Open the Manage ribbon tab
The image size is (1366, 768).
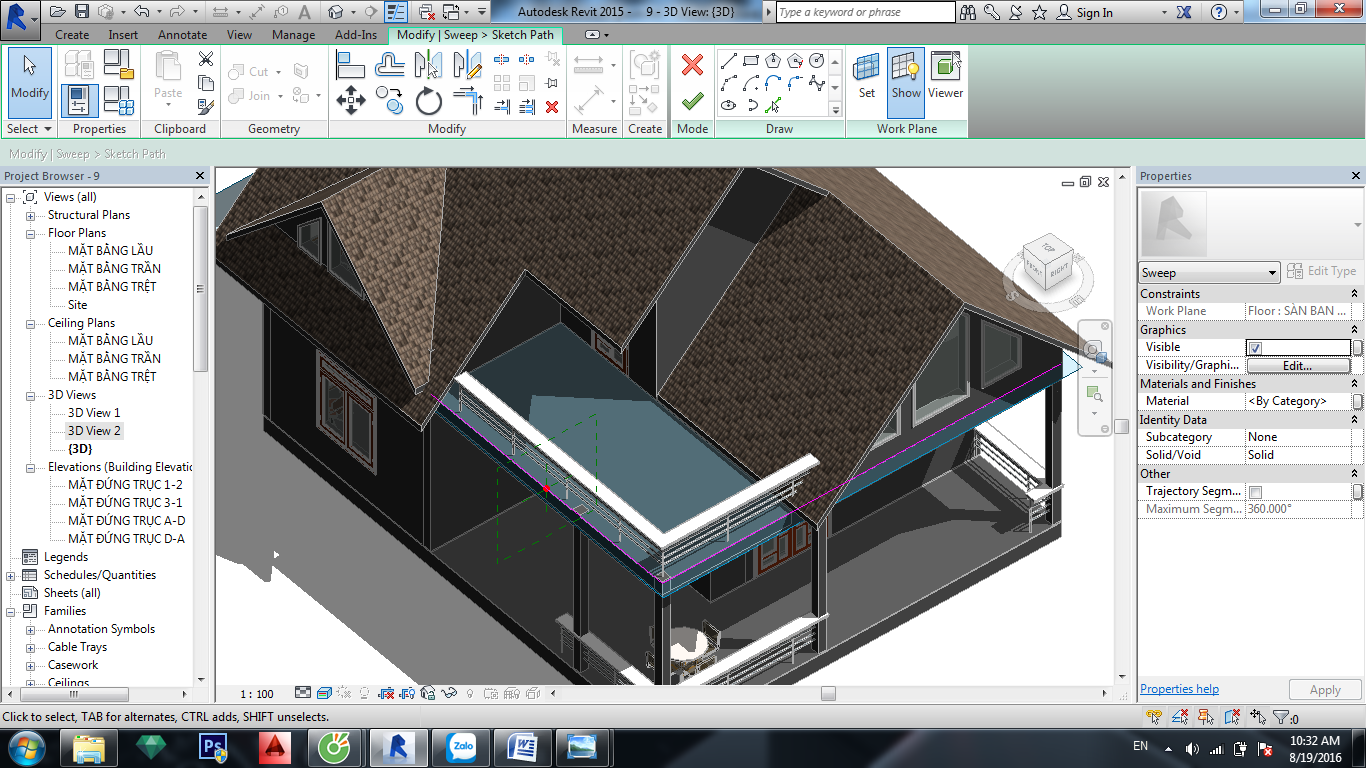pos(293,34)
